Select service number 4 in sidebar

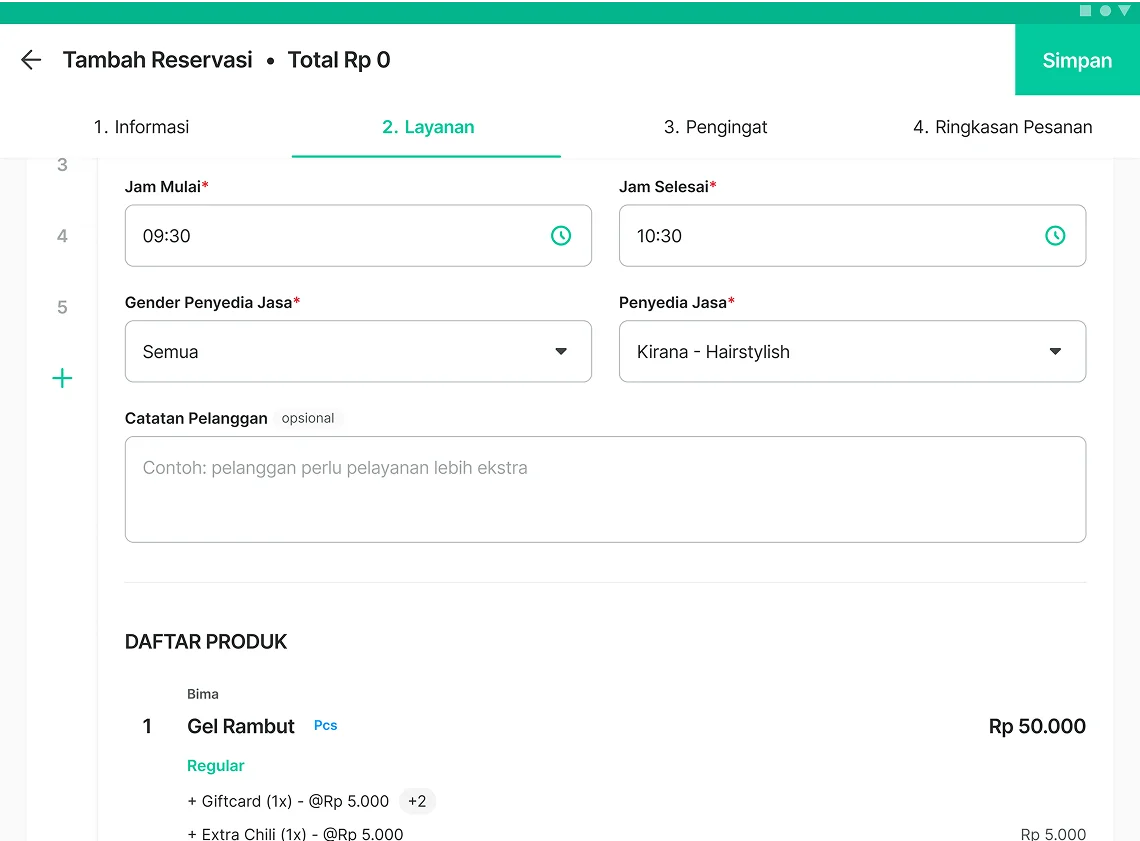coord(62,236)
